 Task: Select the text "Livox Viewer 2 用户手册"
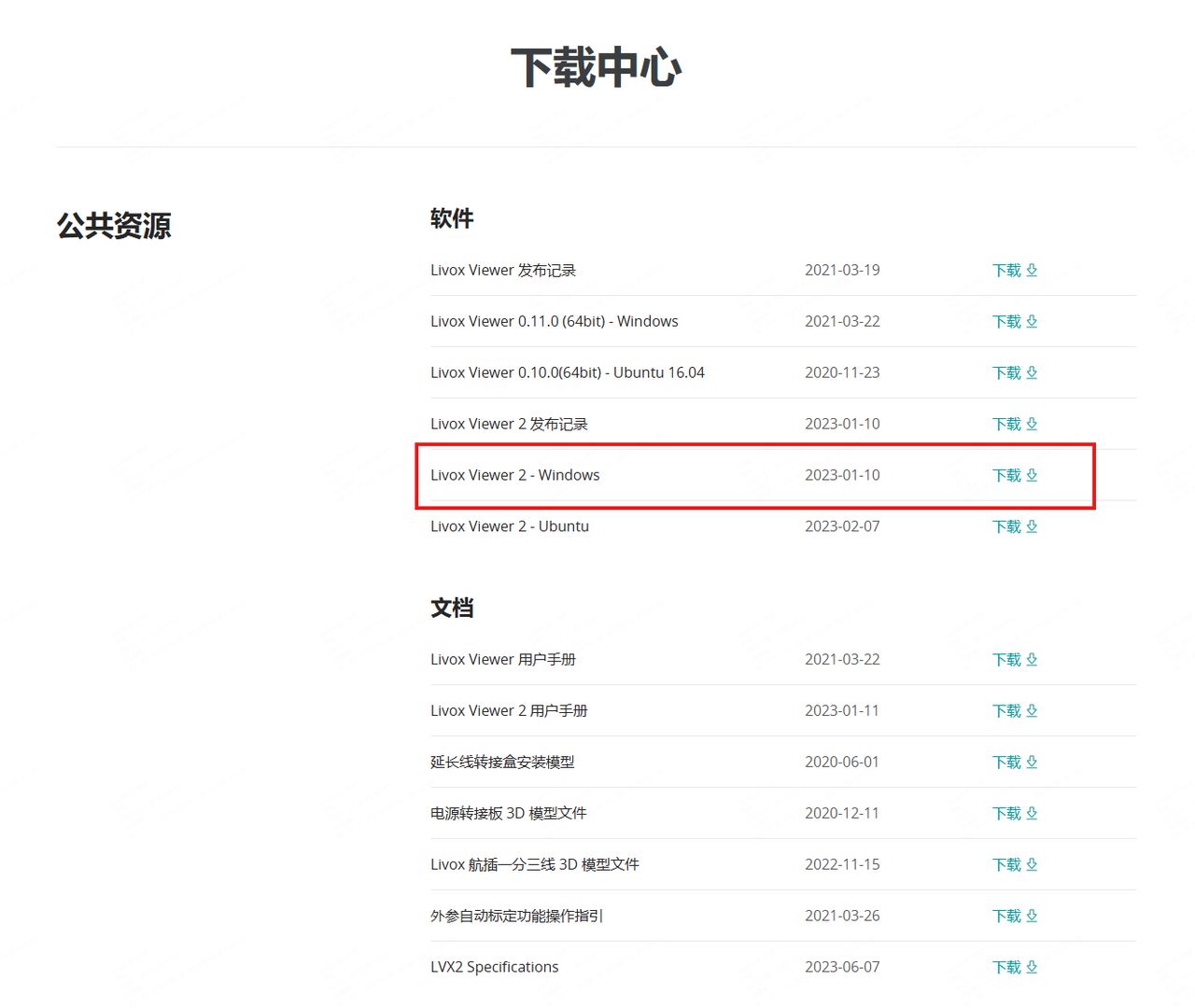point(509,710)
